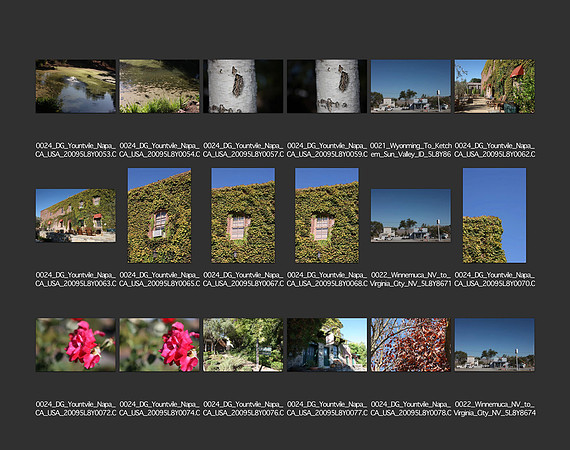Click filename text ending 20095L8Y0072.C
The image size is (570, 450).
pos(76,408)
